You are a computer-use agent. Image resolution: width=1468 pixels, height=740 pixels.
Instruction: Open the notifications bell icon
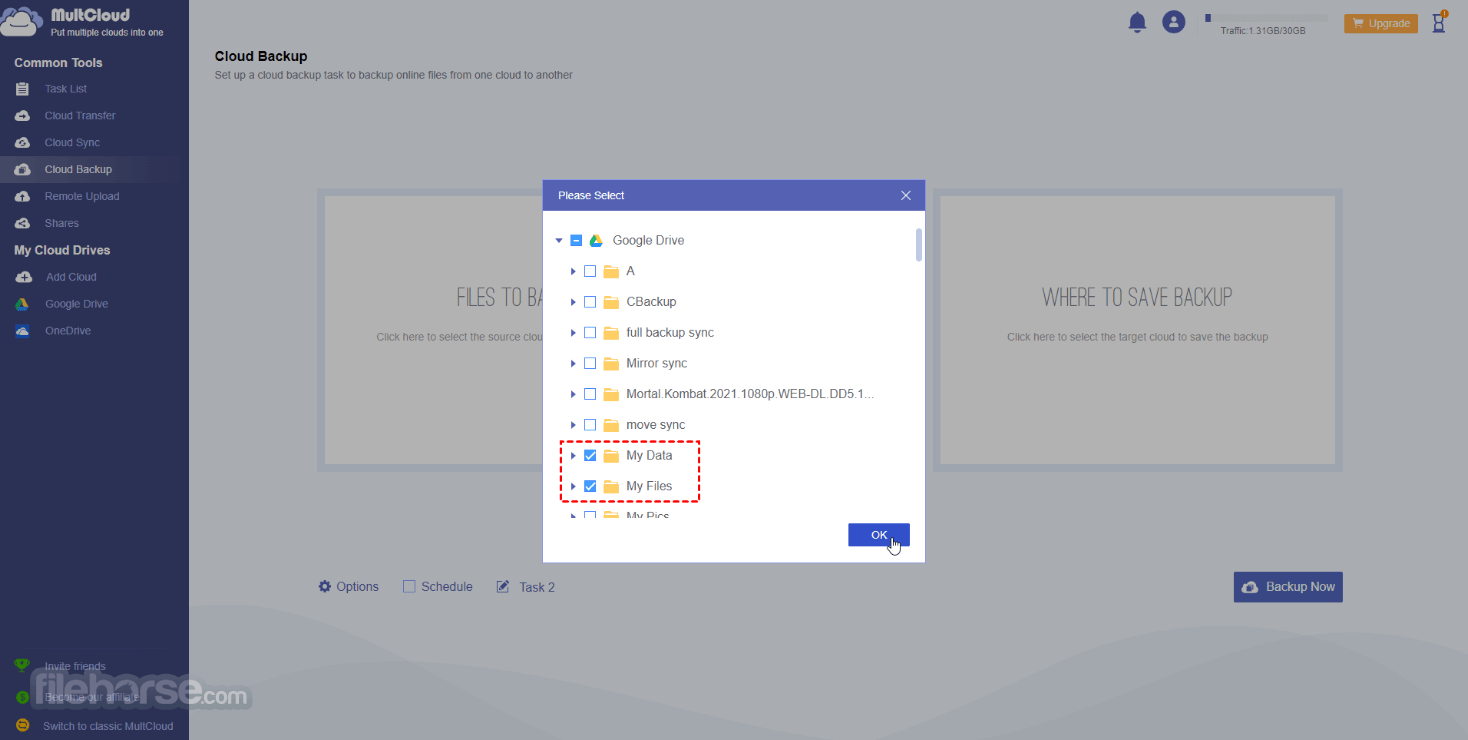tap(1137, 22)
